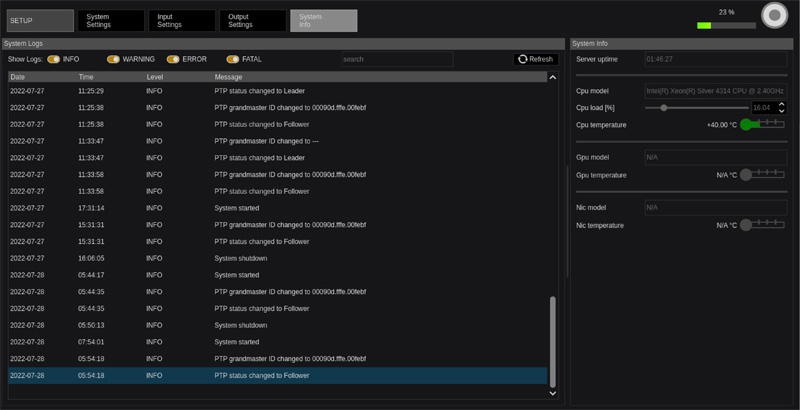
Task: Sort logs by the Date column header
Action: coord(18,77)
